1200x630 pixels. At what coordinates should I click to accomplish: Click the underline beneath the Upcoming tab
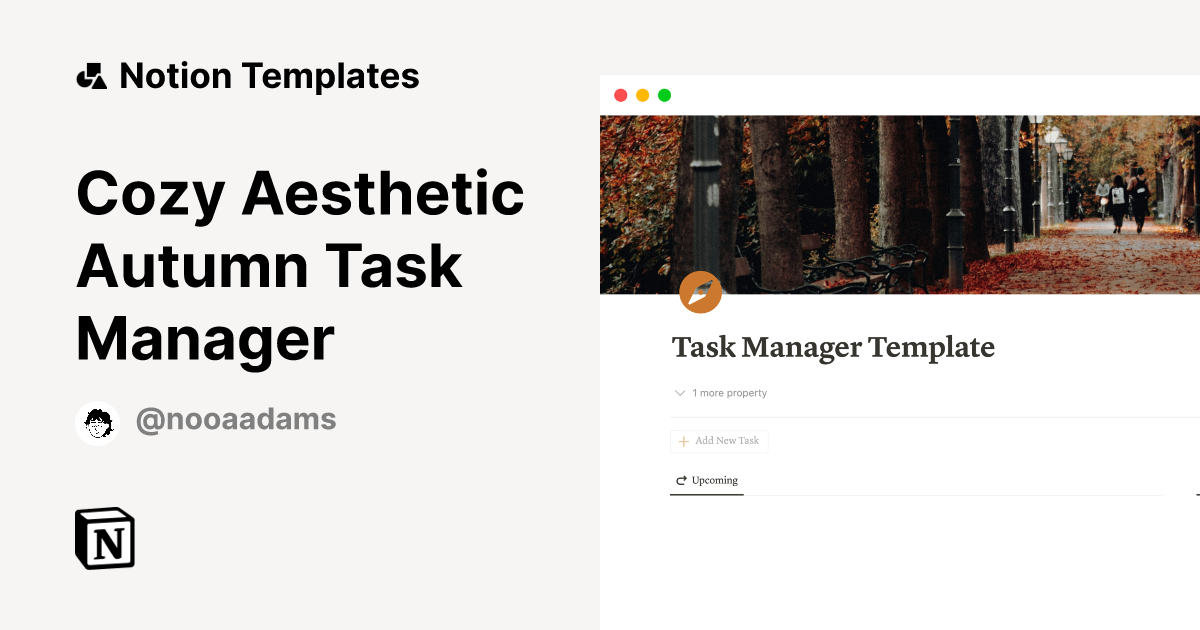point(707,494)
